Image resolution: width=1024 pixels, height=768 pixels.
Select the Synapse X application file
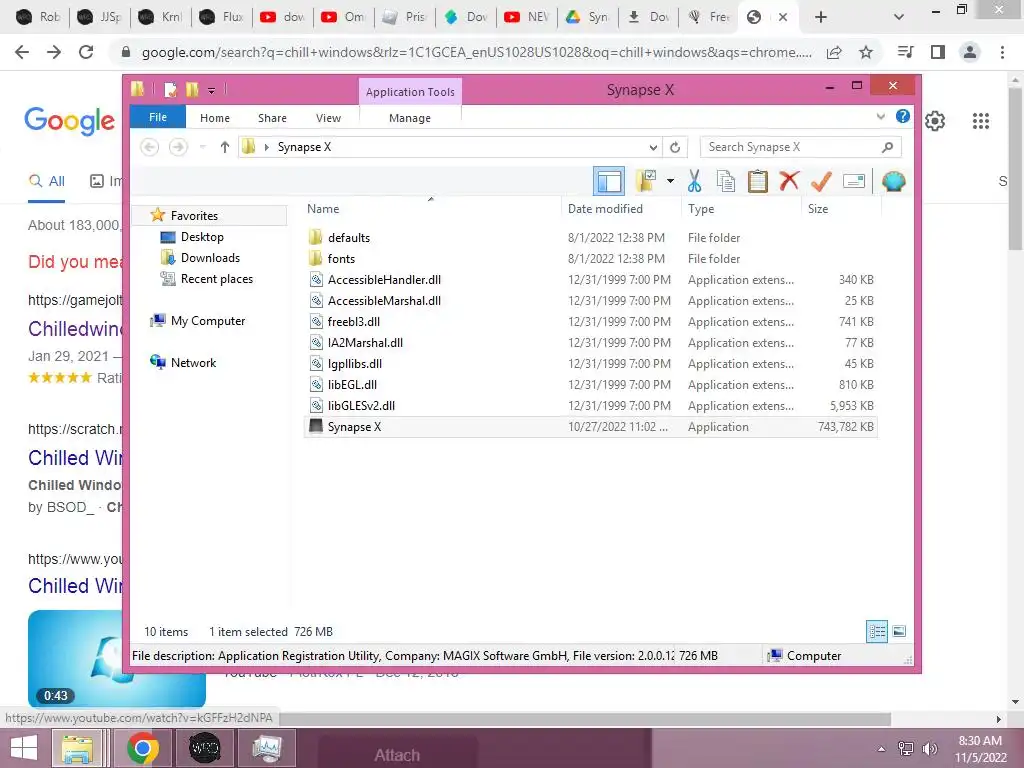click(x=590, y=426)
